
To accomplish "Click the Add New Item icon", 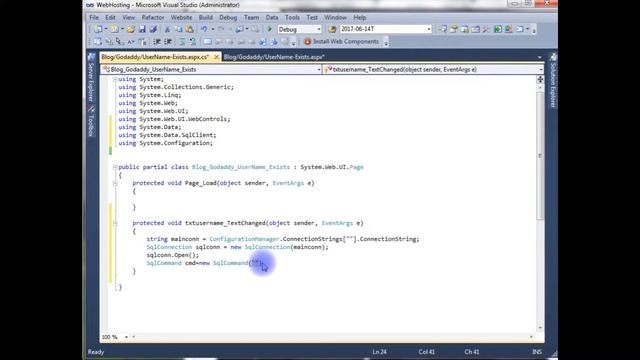I will [x=114, y=29].
